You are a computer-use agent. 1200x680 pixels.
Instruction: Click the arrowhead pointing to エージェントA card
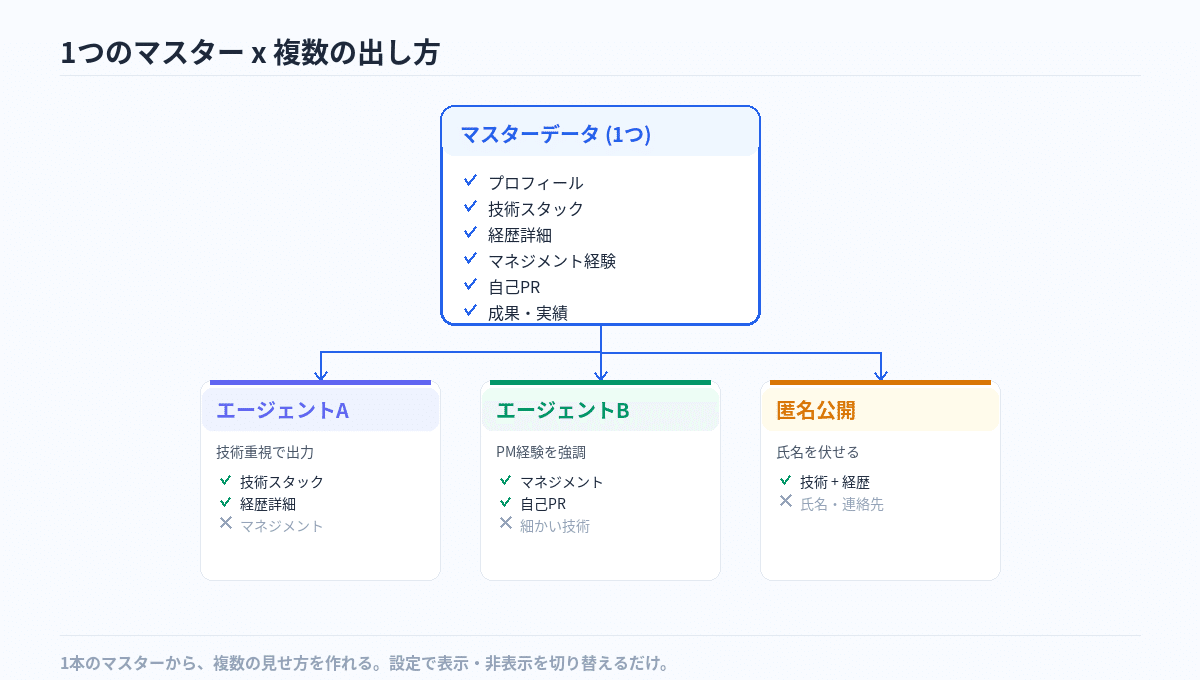pos(321,375)
